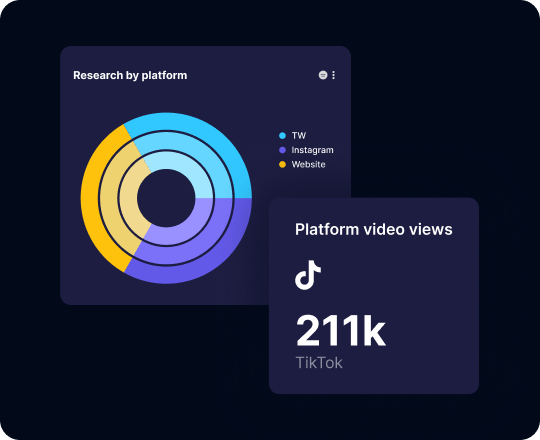The image size is (540, 440).
Task: Click the purple Instagram legend dot
Action: pyautogui.click(x=282, y=150)
